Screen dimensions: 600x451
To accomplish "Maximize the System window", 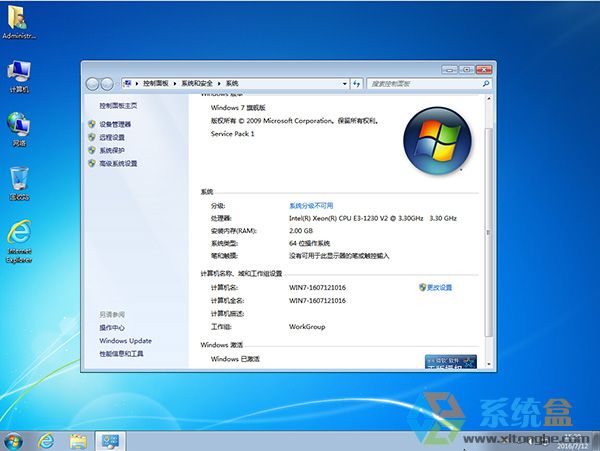I will [x=466, y=70].
